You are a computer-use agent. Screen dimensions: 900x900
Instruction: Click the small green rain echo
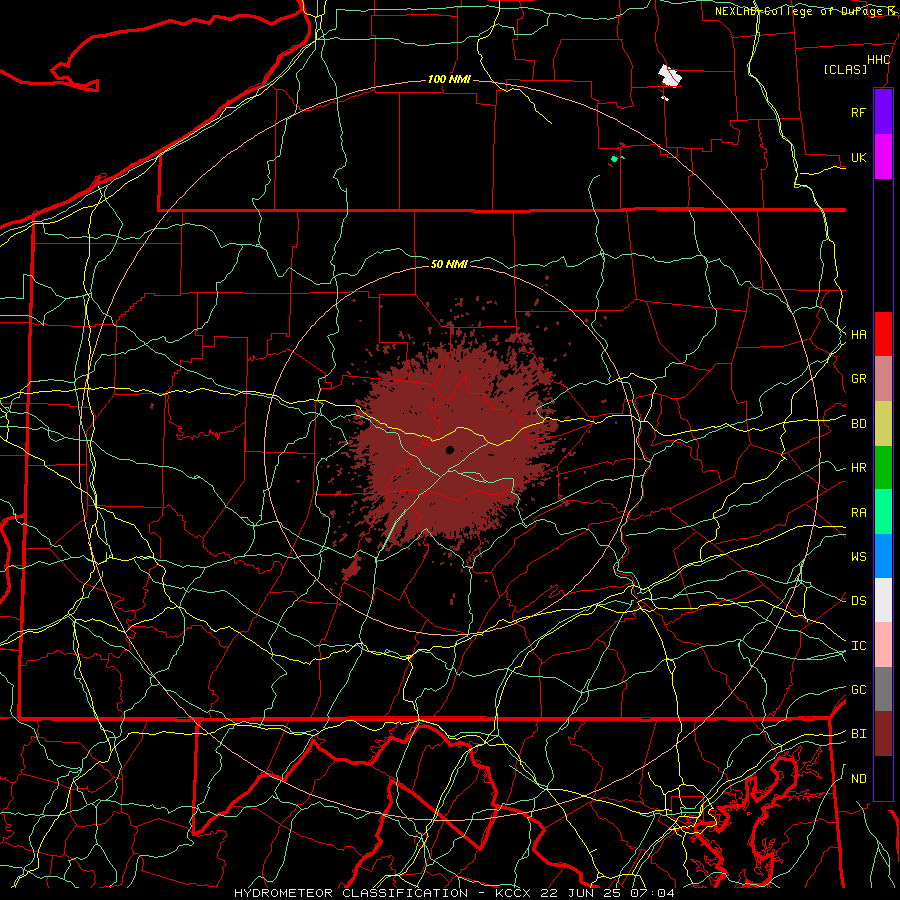615,158
